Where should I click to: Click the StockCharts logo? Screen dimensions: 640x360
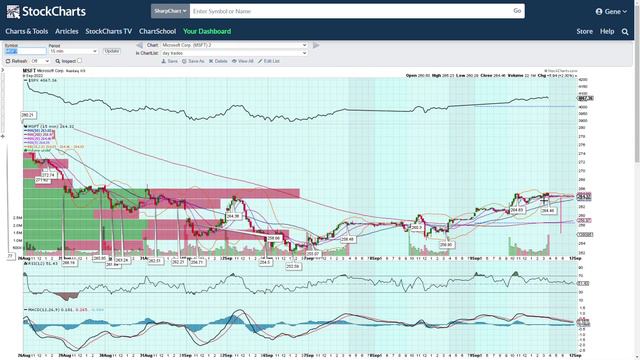coord(46,11)
